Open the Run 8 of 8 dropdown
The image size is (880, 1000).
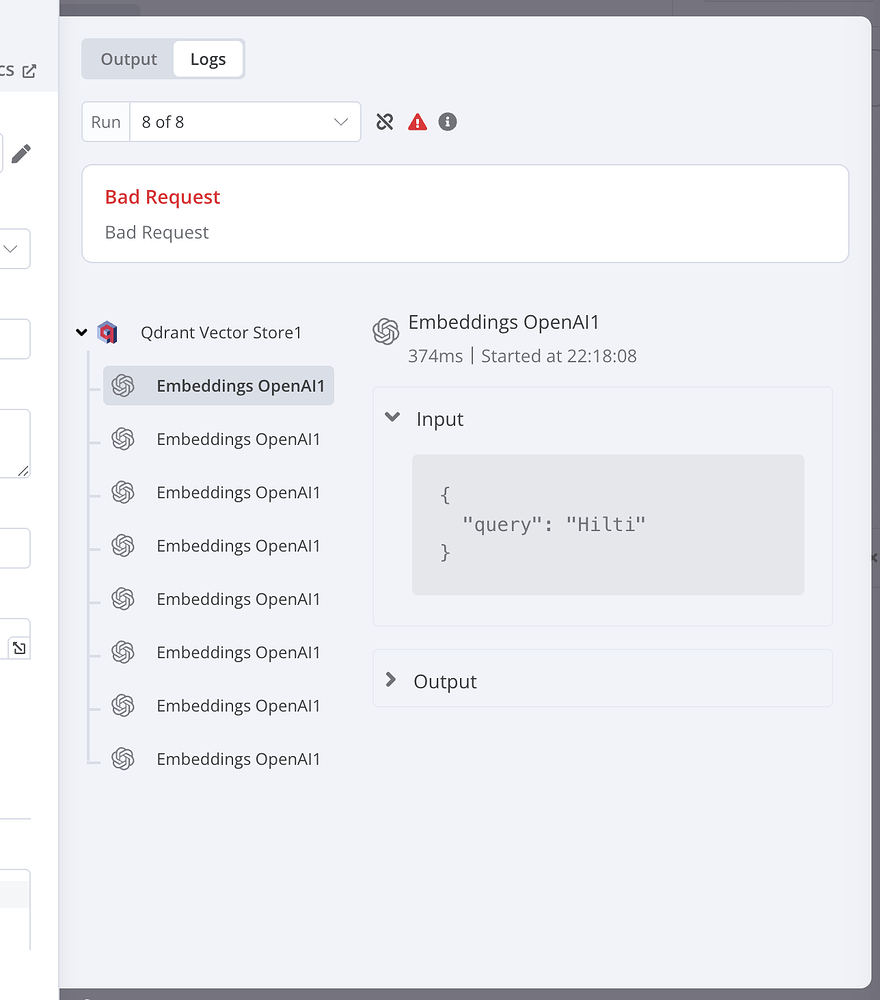coord(245,122)
